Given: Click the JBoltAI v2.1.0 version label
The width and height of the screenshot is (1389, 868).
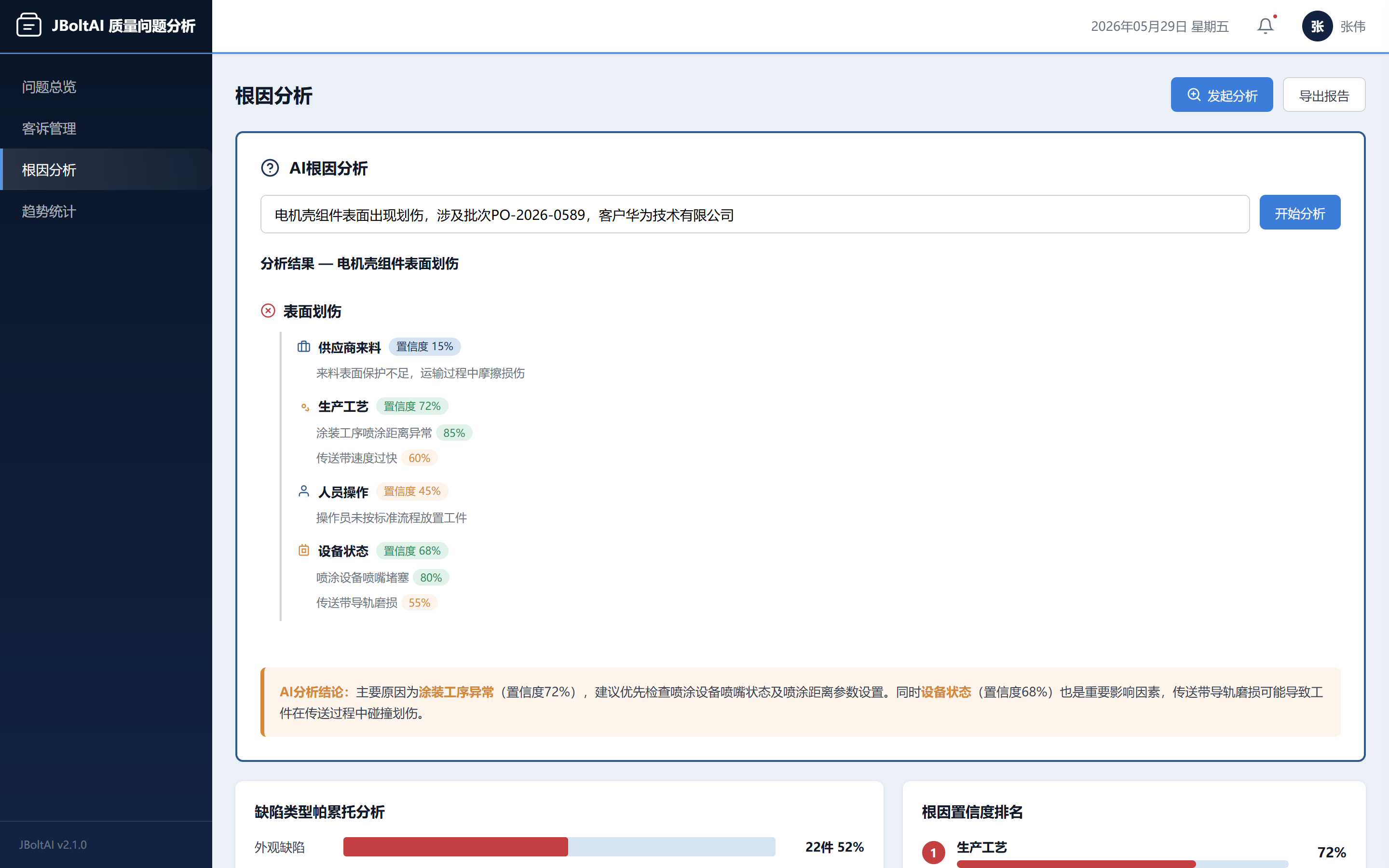Looking at the screenshot, I should point(53,844).
